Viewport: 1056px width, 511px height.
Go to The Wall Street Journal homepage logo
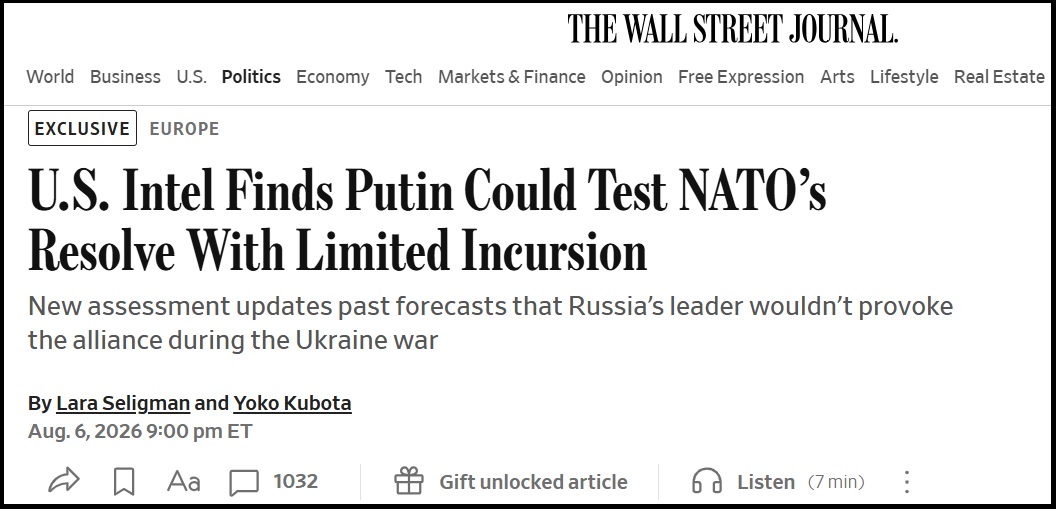pyautogui.click(x=733, y=29)
